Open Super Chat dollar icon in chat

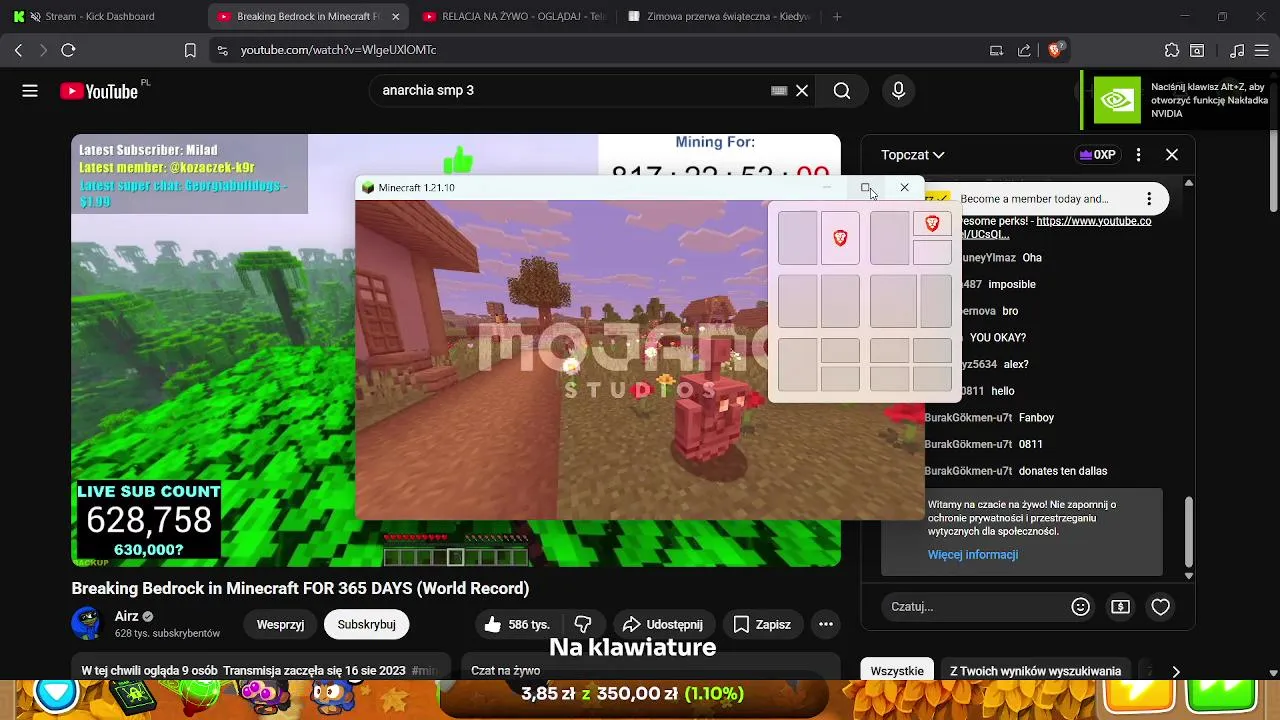[1120, 606]
